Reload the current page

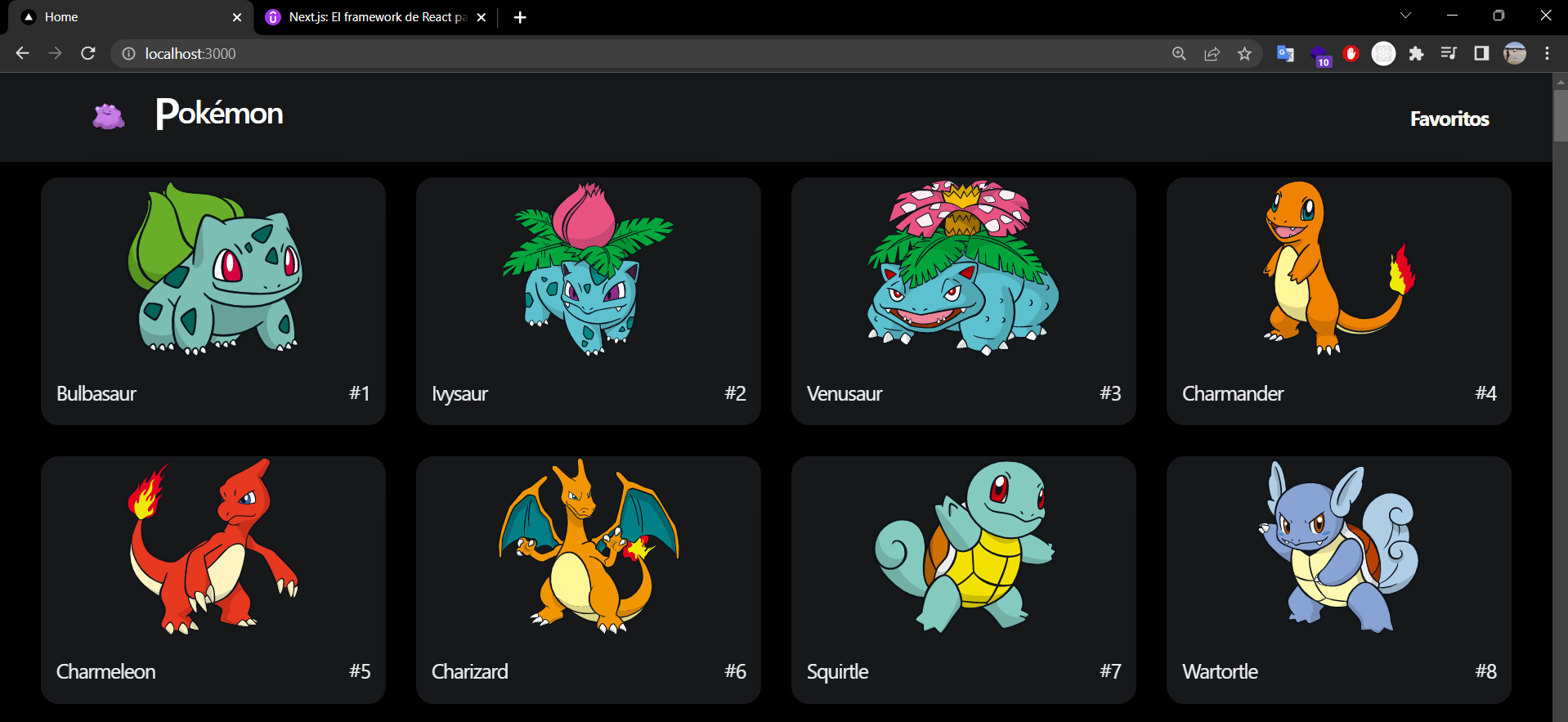point(88,53)
